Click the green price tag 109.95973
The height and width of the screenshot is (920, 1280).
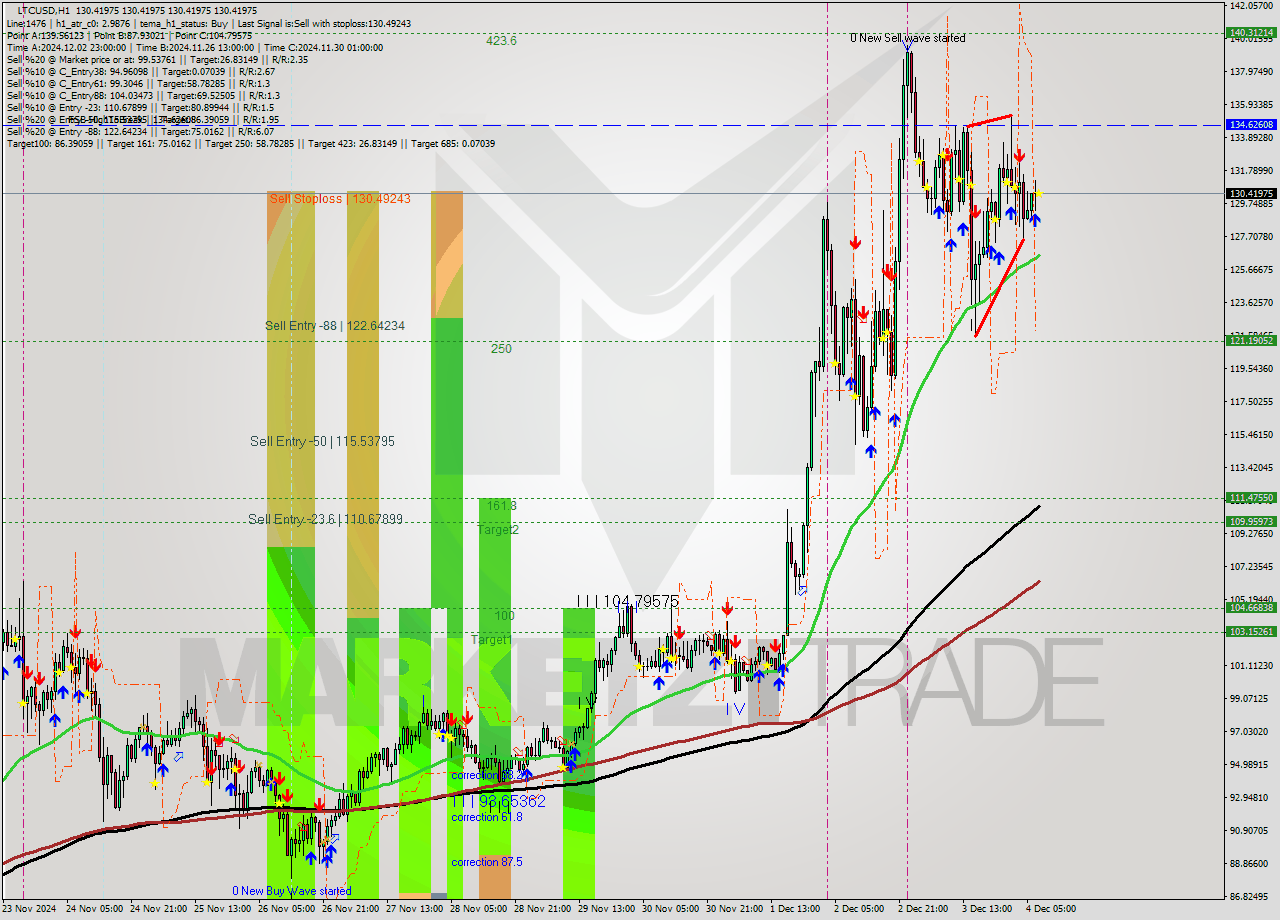tap(1251, 522)
